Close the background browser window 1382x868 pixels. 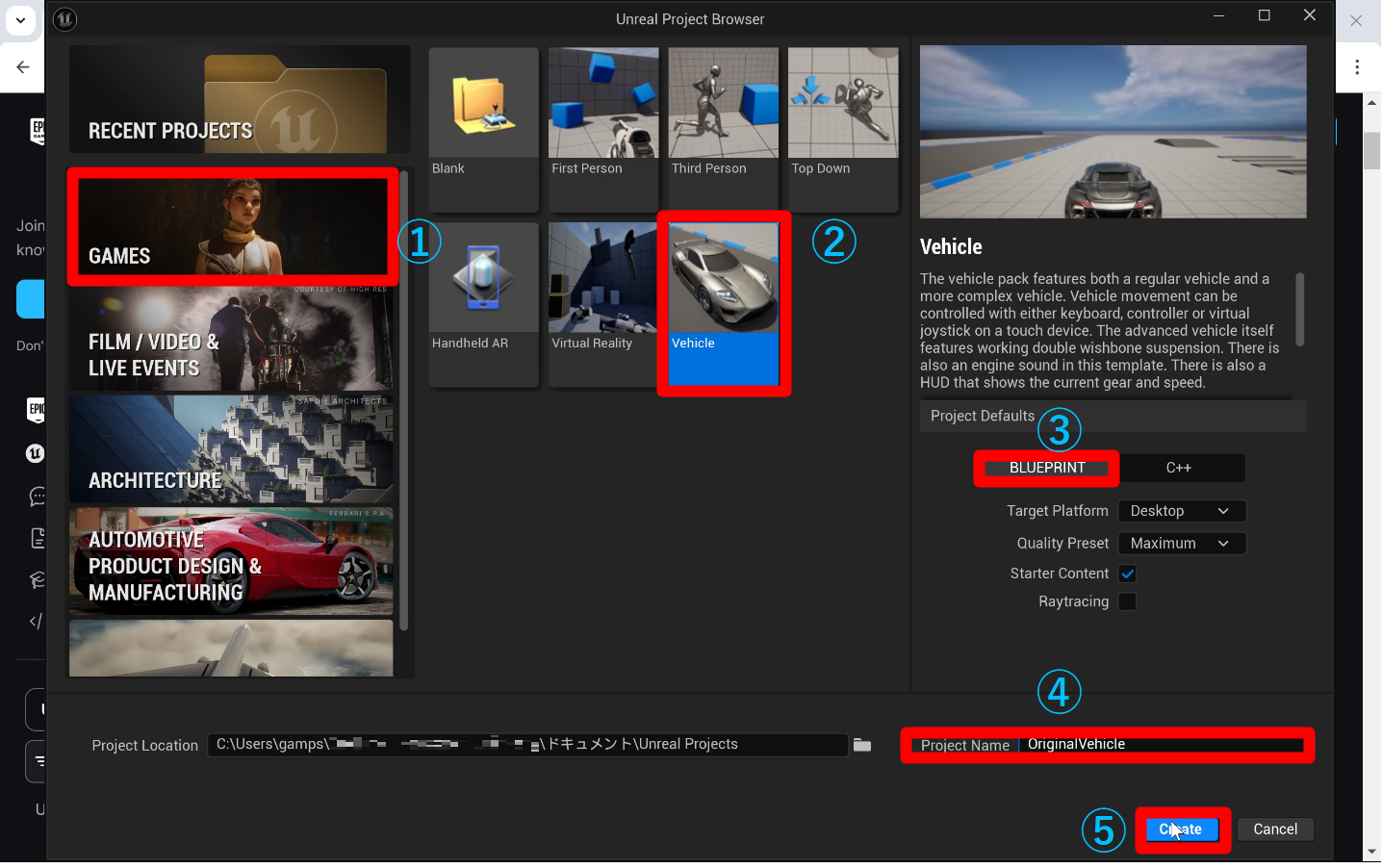(x=1356, y=20)
